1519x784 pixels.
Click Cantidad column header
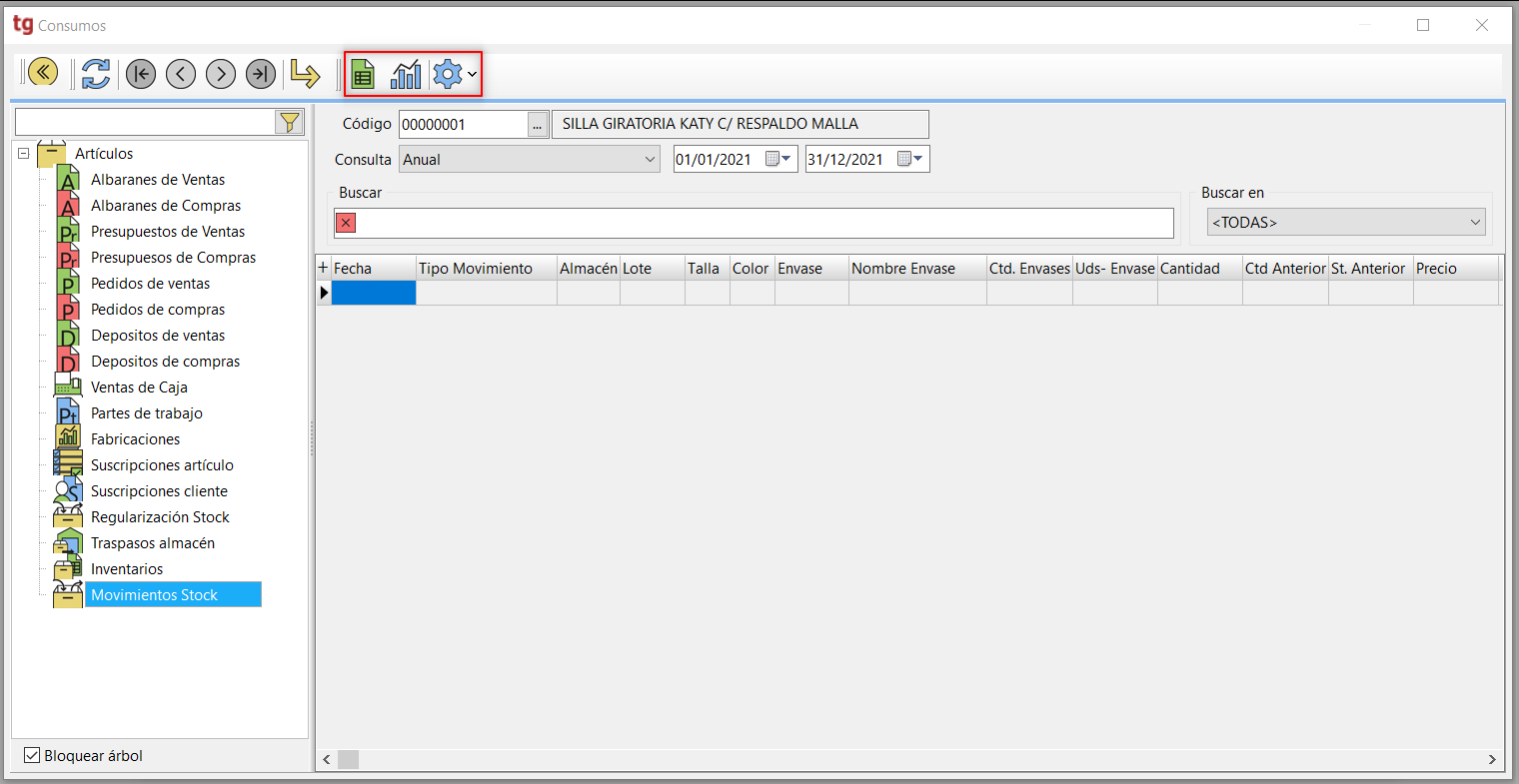[1200, 269]
